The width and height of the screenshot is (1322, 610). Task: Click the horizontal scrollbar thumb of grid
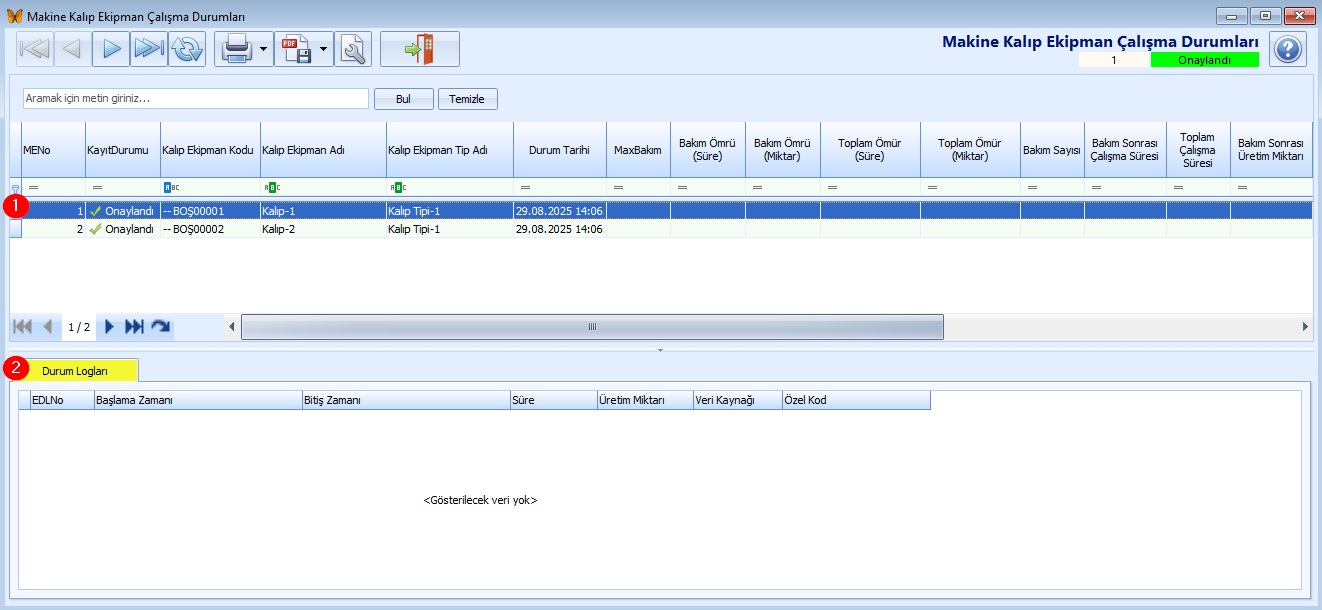point(592,327)
